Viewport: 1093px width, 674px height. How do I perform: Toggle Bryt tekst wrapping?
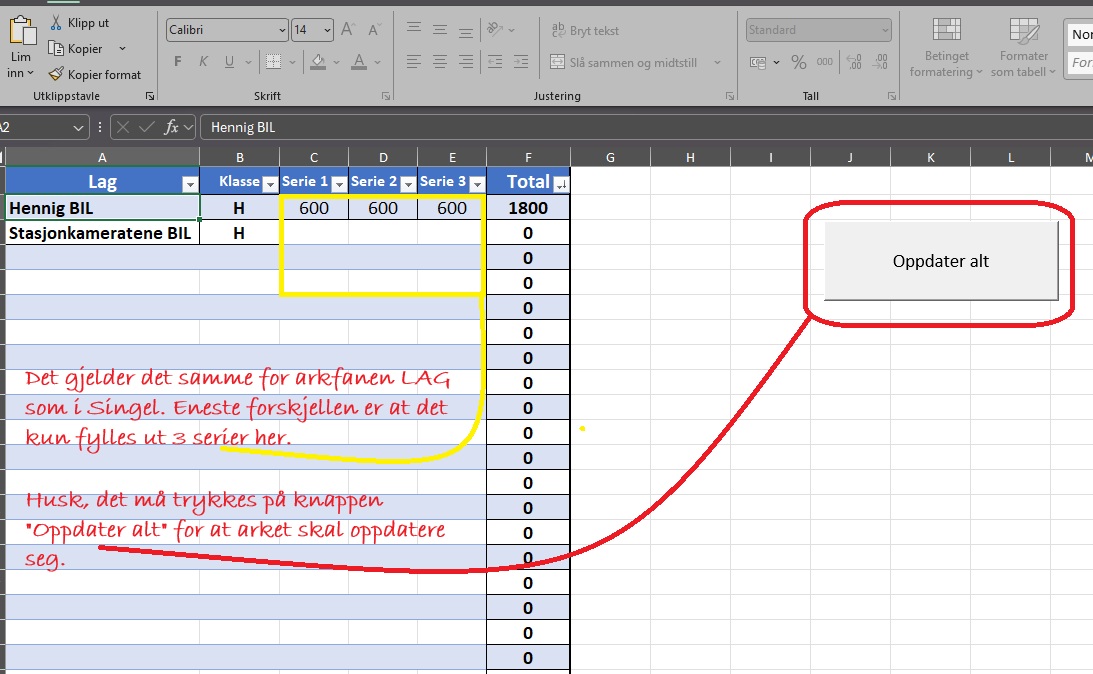coord(585,30)
